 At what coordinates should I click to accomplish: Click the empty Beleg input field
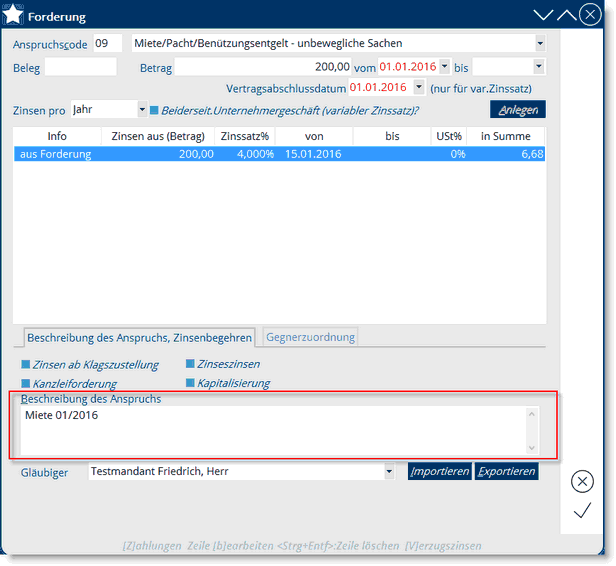[x=81, y=67]
